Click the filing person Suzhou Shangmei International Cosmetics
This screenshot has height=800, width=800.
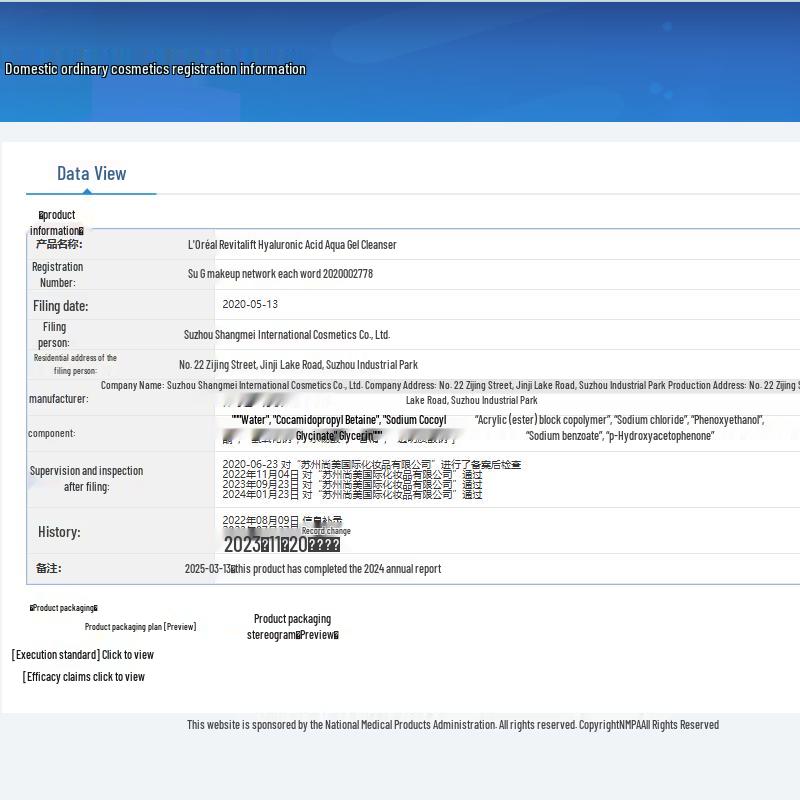pyautogui.click(x=287, y=335)
